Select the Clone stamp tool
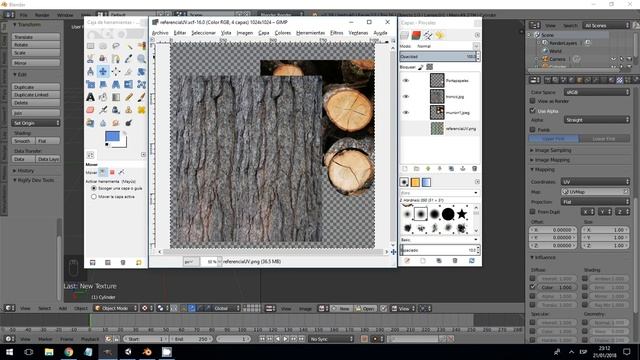Screen dimensions: 640x360 click(129, 110)
